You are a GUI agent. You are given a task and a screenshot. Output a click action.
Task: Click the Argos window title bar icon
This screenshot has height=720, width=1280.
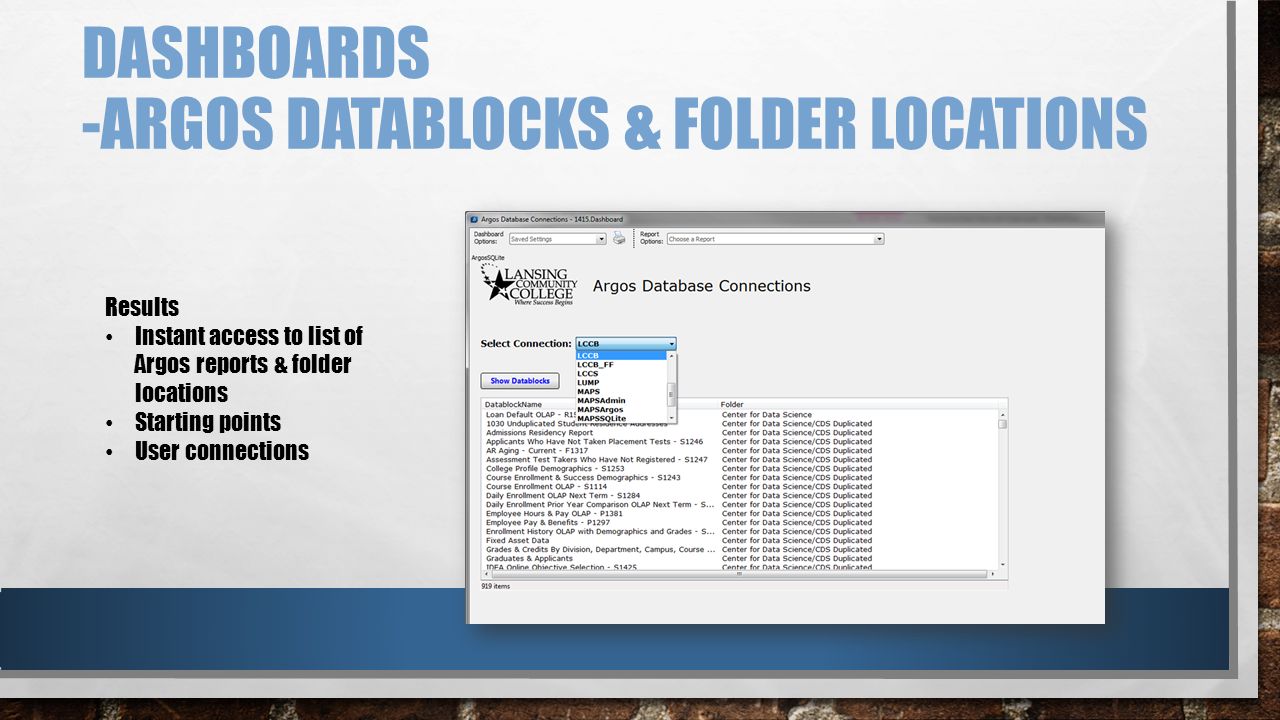[474, 219]
